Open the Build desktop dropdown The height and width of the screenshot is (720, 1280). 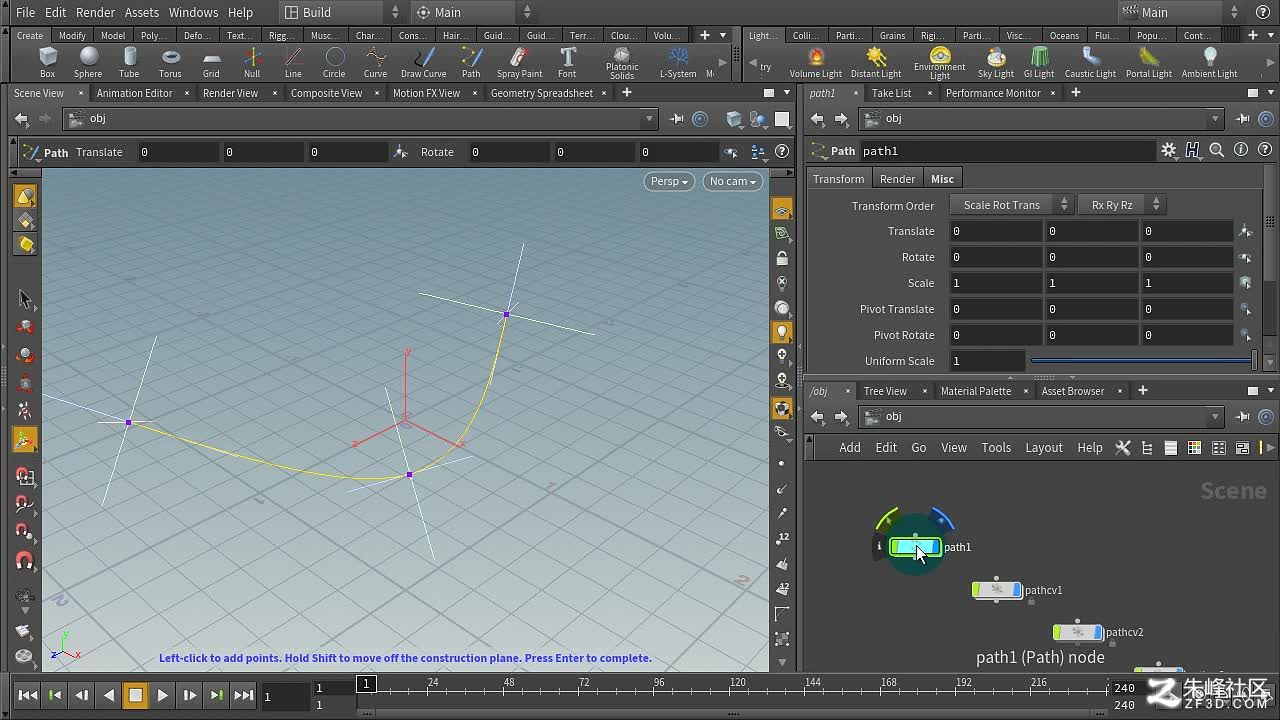(x=340, y=12)
